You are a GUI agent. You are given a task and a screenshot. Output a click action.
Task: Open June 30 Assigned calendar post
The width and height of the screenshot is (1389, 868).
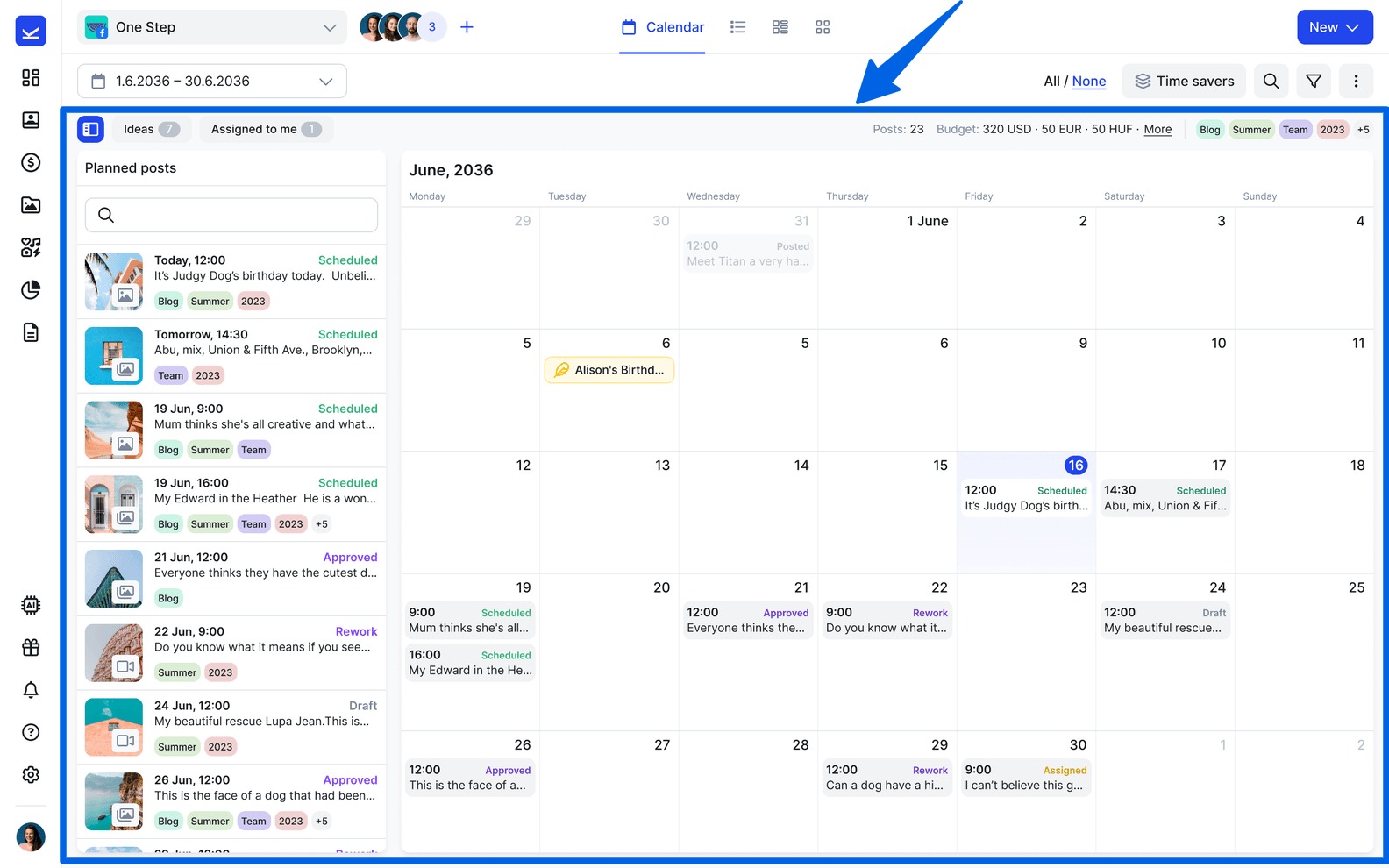coord(1026,778)
